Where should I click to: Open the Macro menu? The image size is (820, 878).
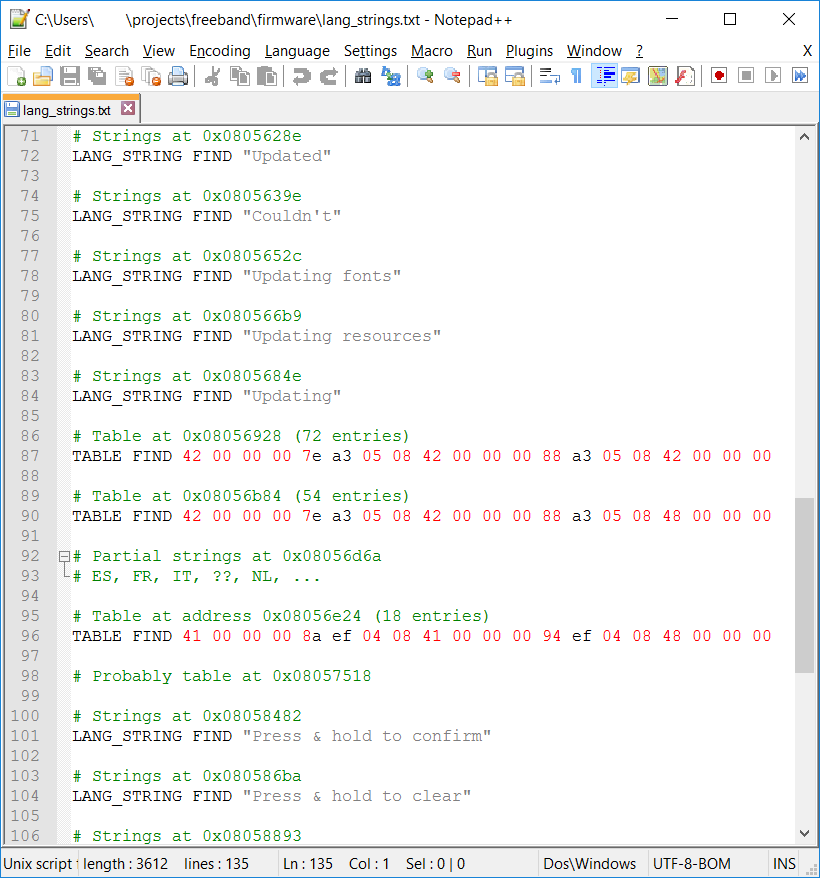click(431, 51)
